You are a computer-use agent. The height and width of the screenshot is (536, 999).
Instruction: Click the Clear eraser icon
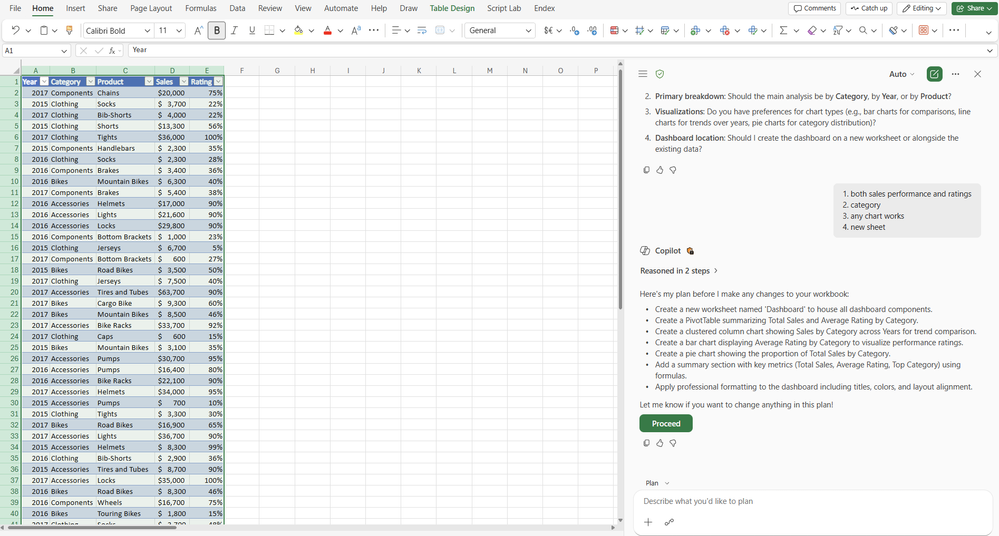(x=812, y=30)
